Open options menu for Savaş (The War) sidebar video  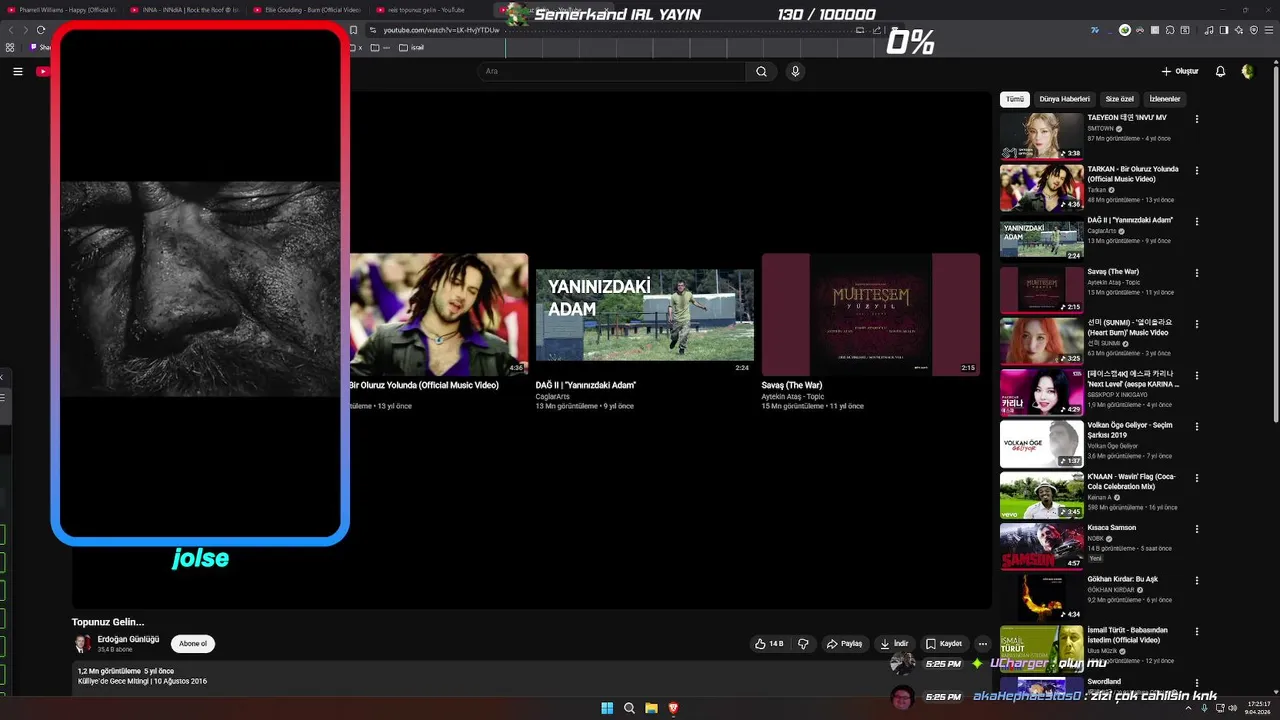[x=1197, y=273]
